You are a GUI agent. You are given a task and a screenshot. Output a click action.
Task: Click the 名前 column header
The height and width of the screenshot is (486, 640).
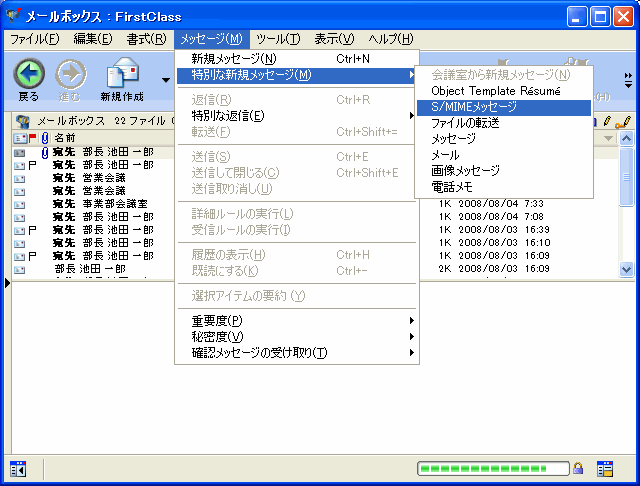(x=64, y=137)
